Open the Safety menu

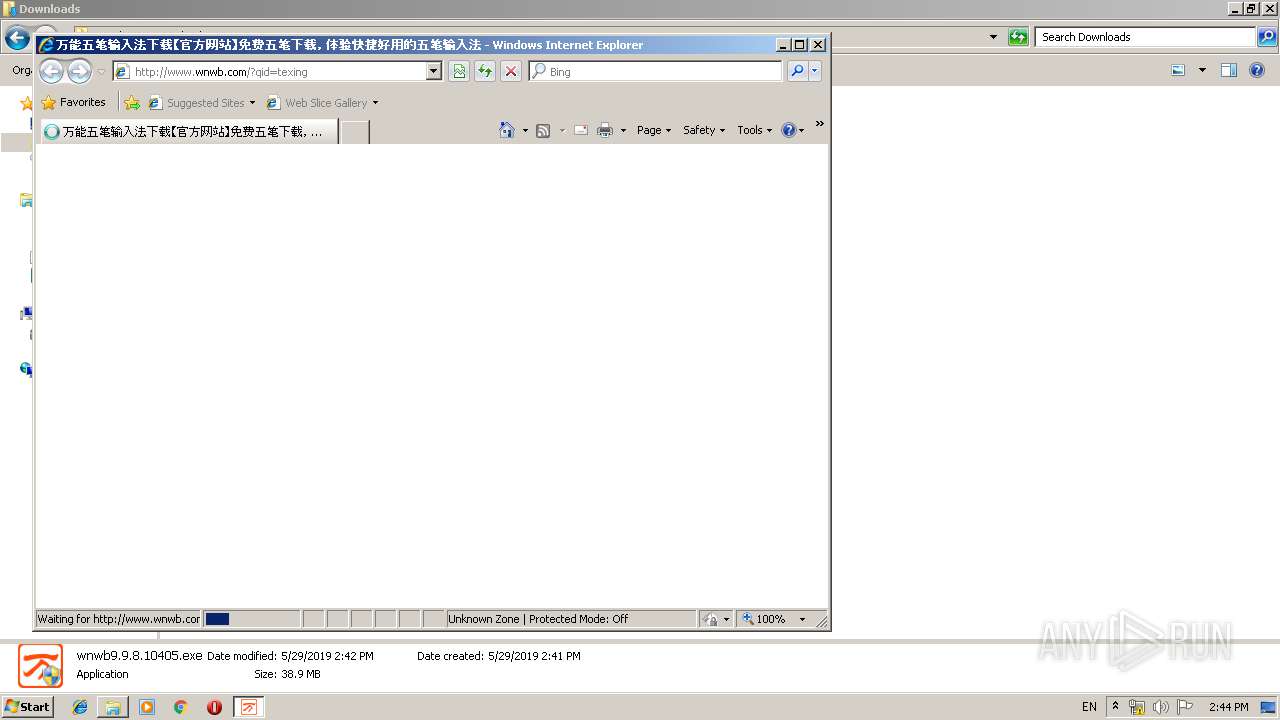[x=704, y=130]
